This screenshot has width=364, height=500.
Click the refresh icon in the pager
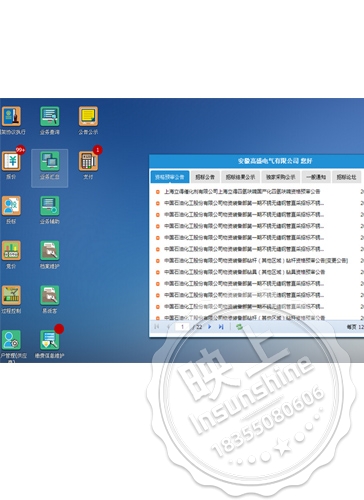tap(239, 327)
